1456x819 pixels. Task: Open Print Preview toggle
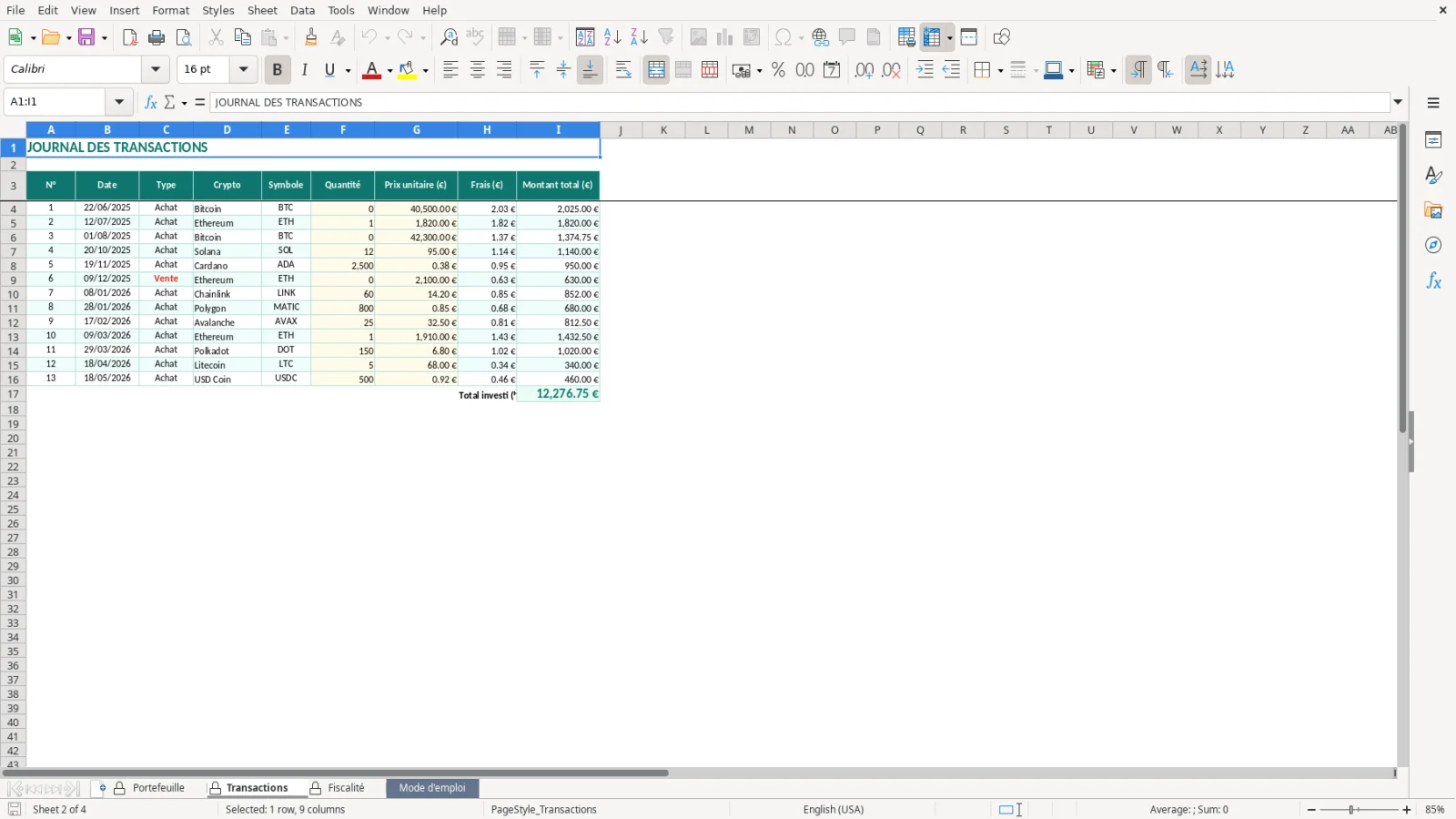click(x=184, y=37)
